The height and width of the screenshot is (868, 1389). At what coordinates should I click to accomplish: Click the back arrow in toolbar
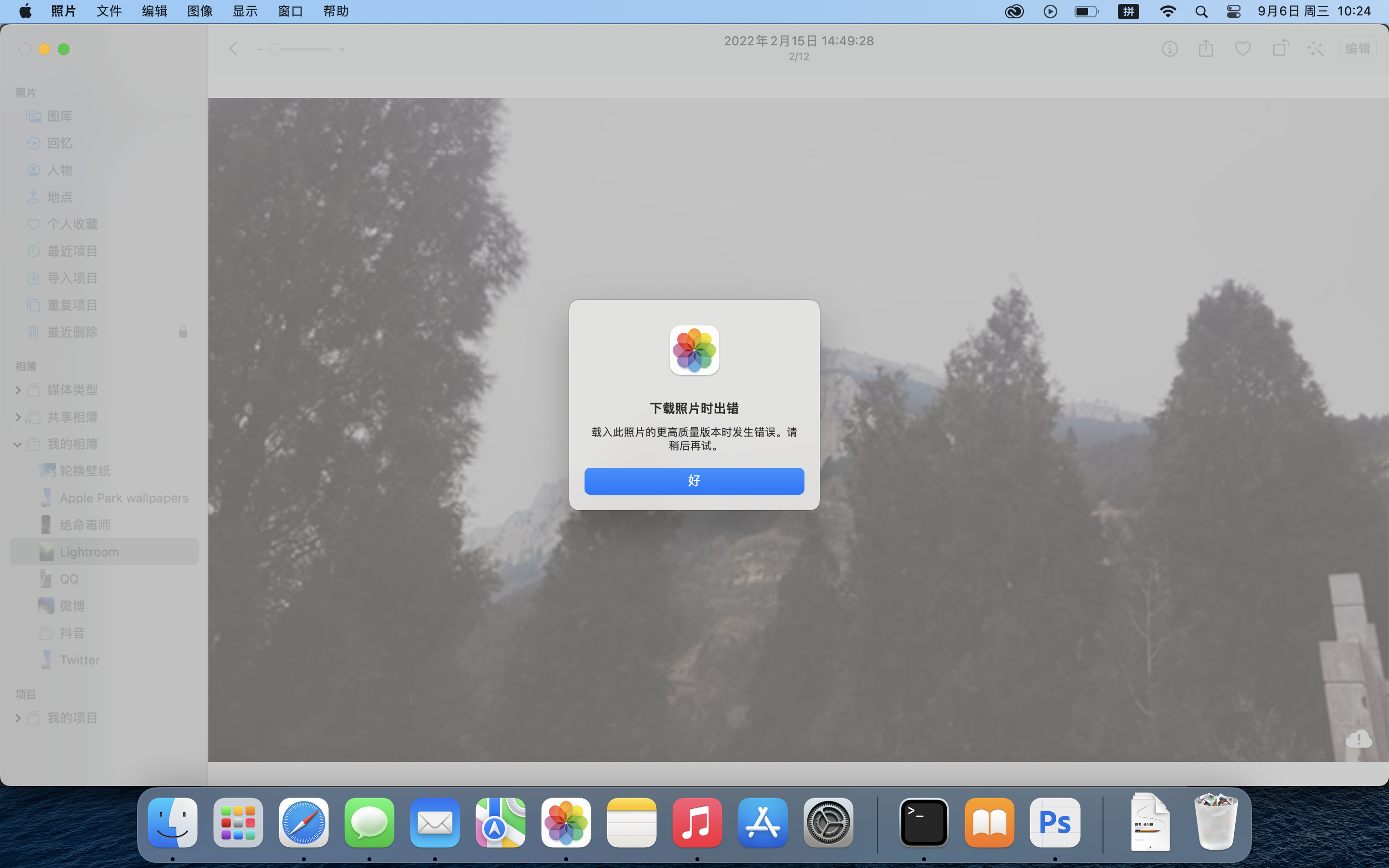pyautogui.click(x=233, y=49)
